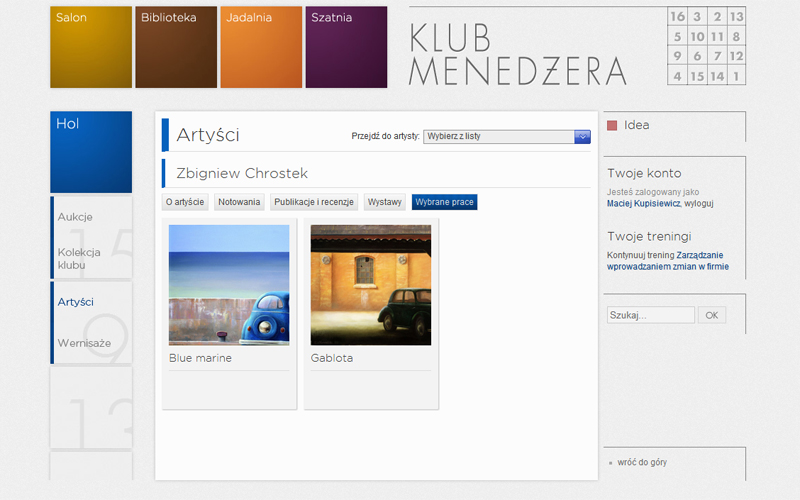Switch to the 'O artyście' tab
This screenshot has height=500, width=800.
coord(185,202)
